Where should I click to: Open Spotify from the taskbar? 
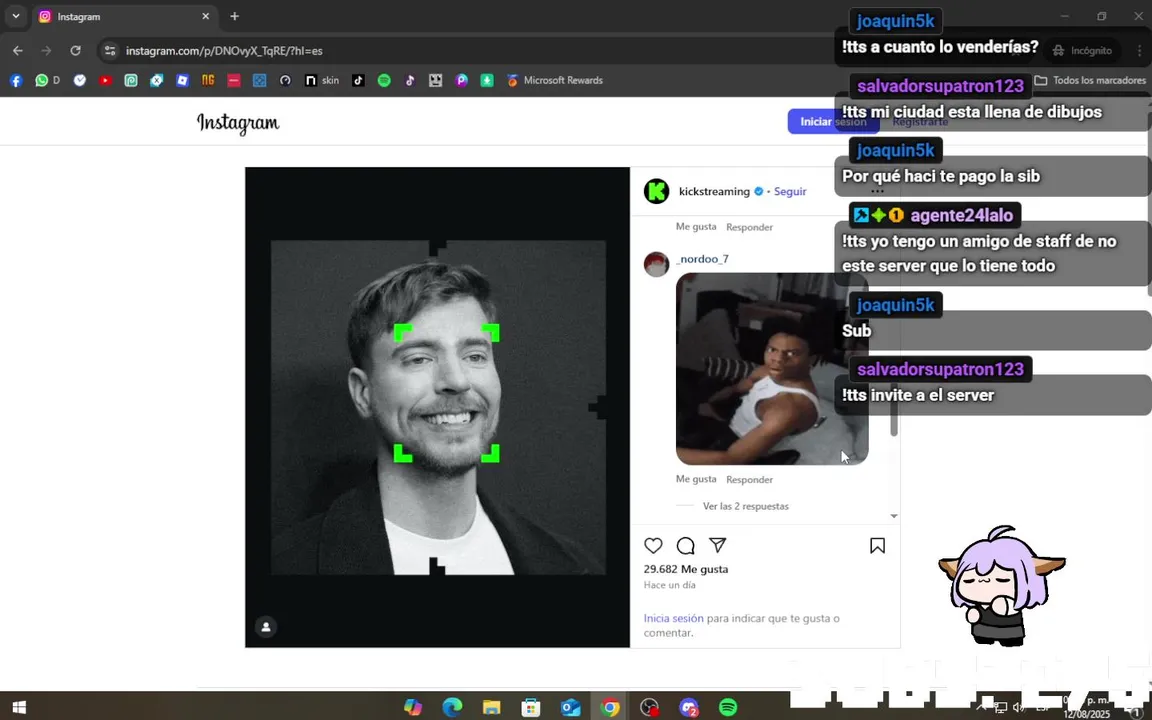coord(728,707)
